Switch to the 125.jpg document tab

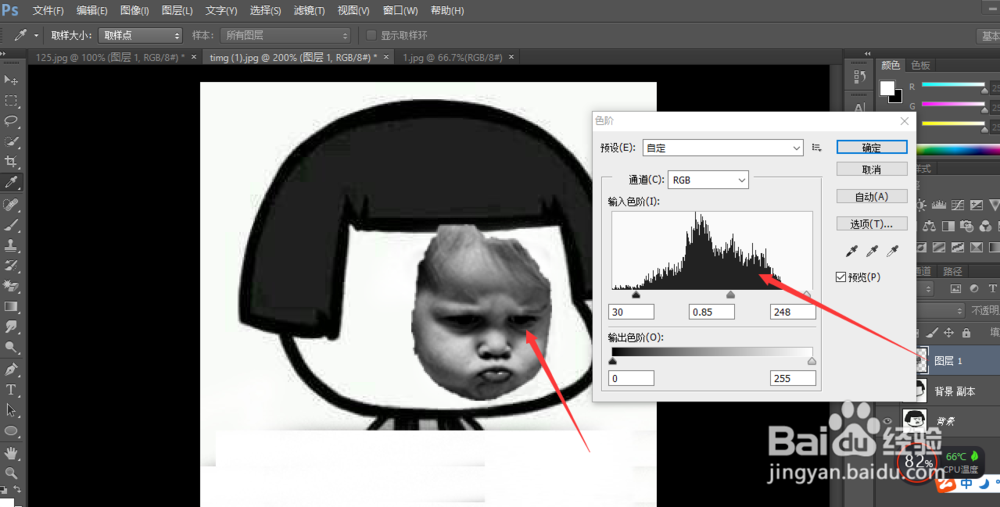point(110,57)
